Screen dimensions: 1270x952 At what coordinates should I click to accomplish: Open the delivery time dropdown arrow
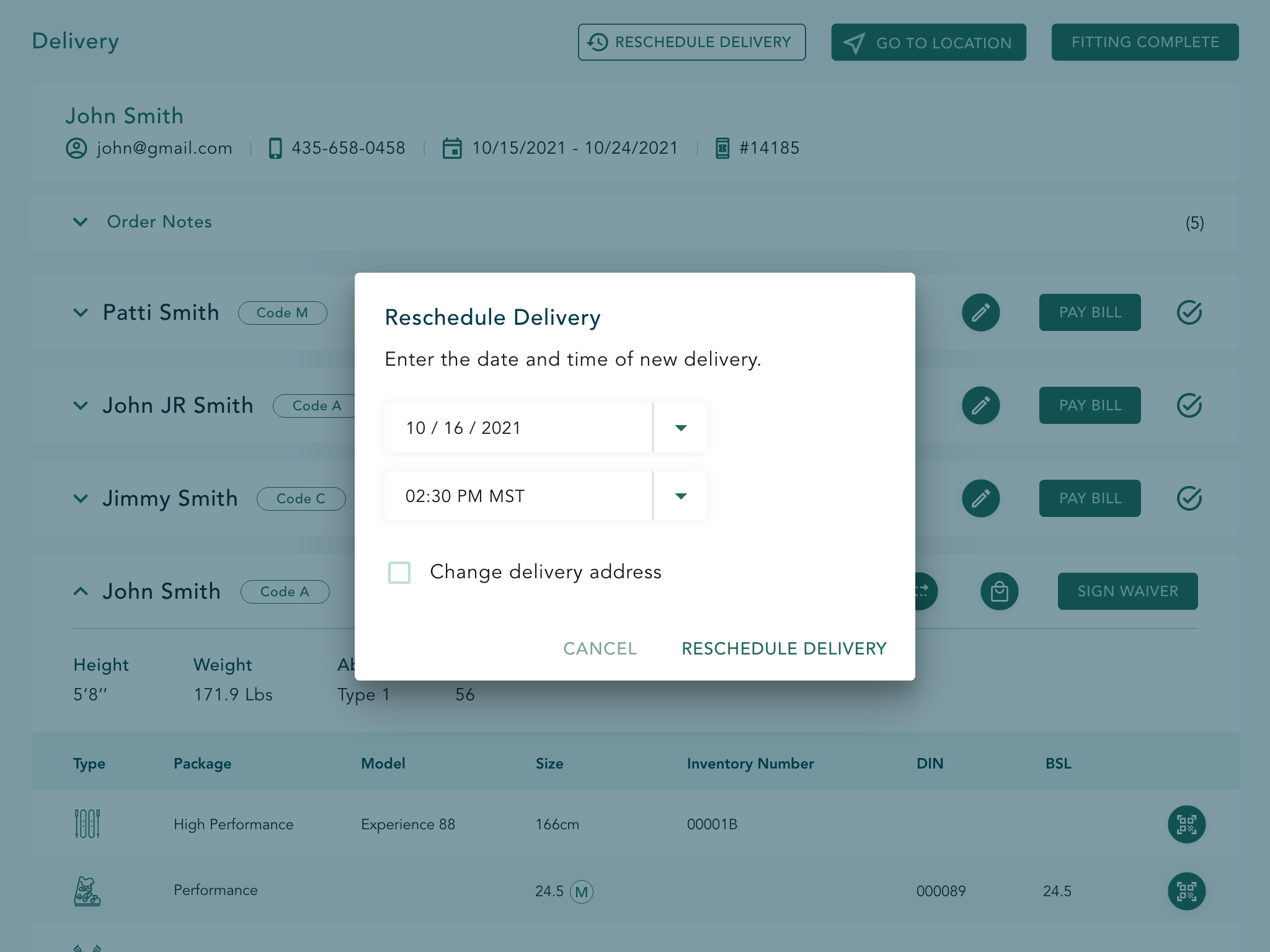tap(680, 496)
